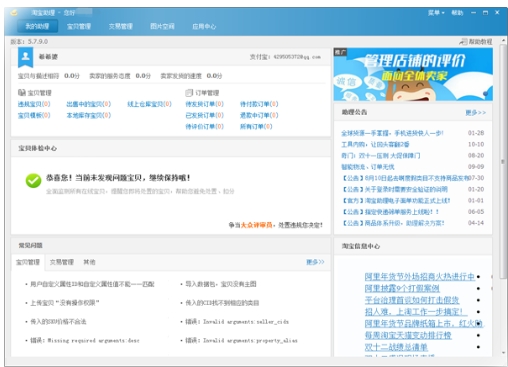Click the 管理店铺的评价 promotional banner
Image resolution: width=508 pixels, height=367 pixels.
(x=413, y=74)
